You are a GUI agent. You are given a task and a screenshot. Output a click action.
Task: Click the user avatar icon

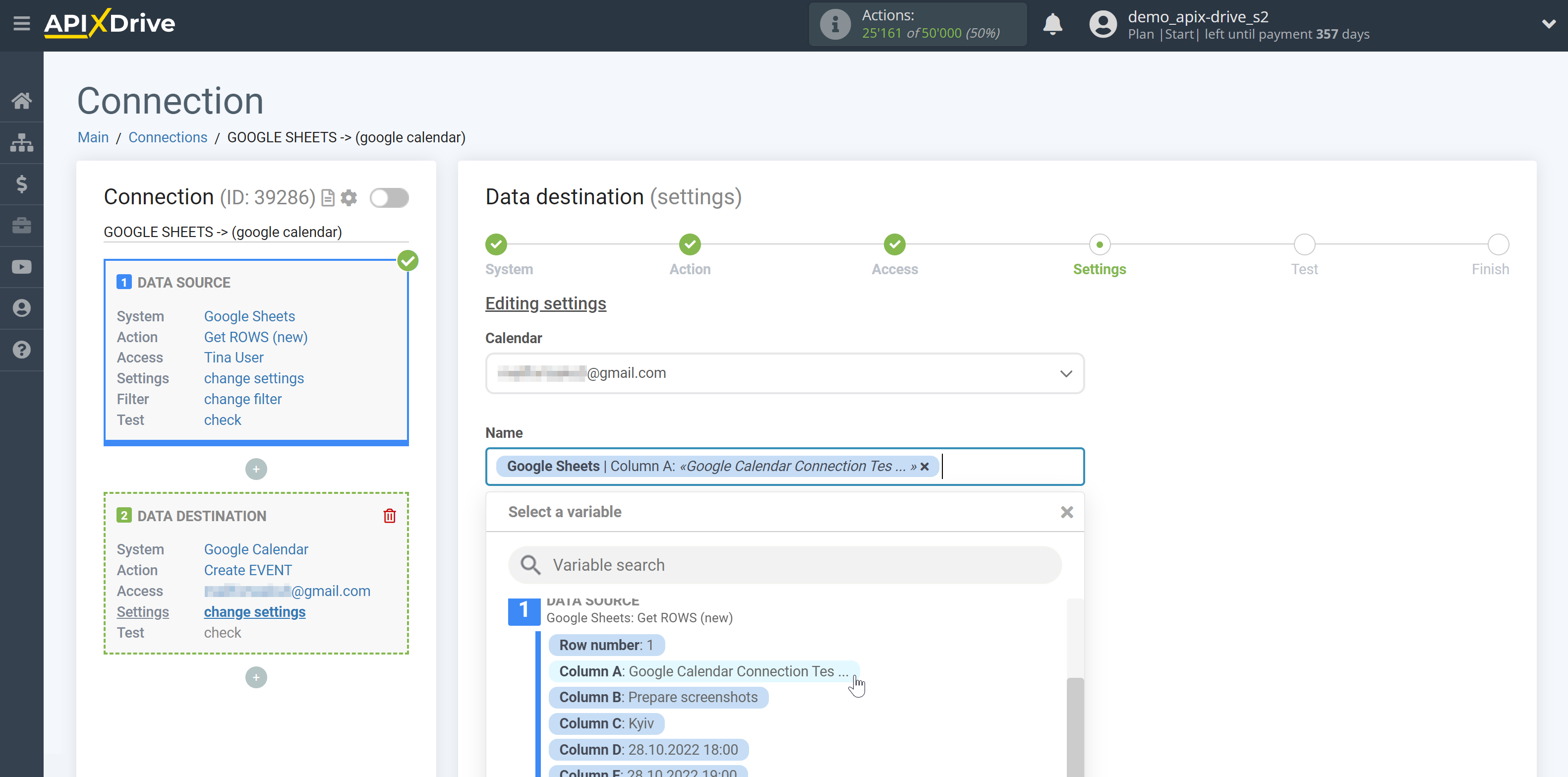pos(1103,24)
